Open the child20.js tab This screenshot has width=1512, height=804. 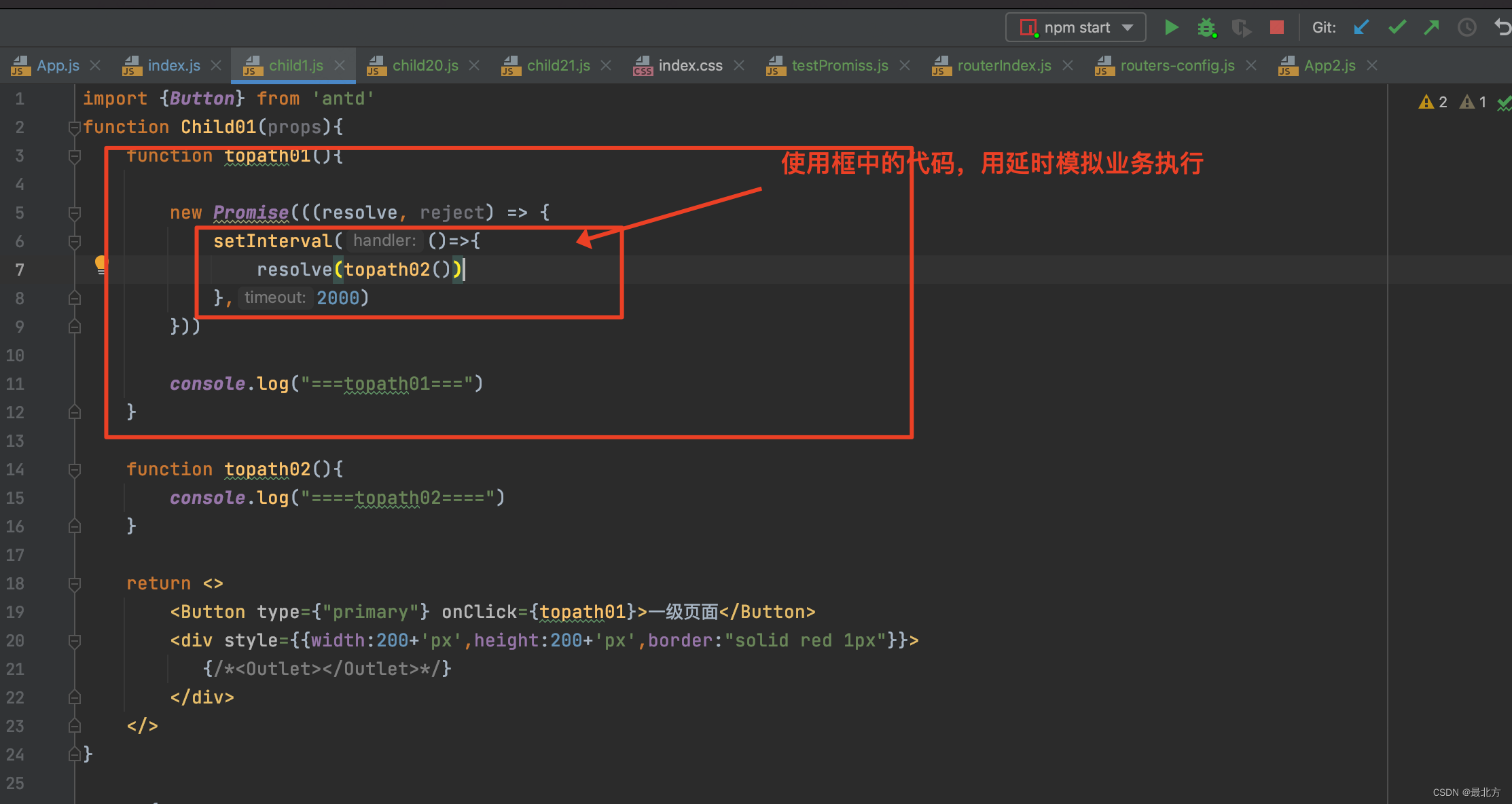425,66
